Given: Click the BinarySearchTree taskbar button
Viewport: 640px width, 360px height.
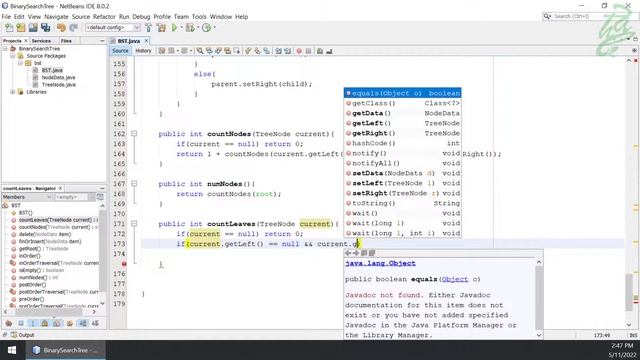Looking at the screenshot, I should tap(65, 350).
